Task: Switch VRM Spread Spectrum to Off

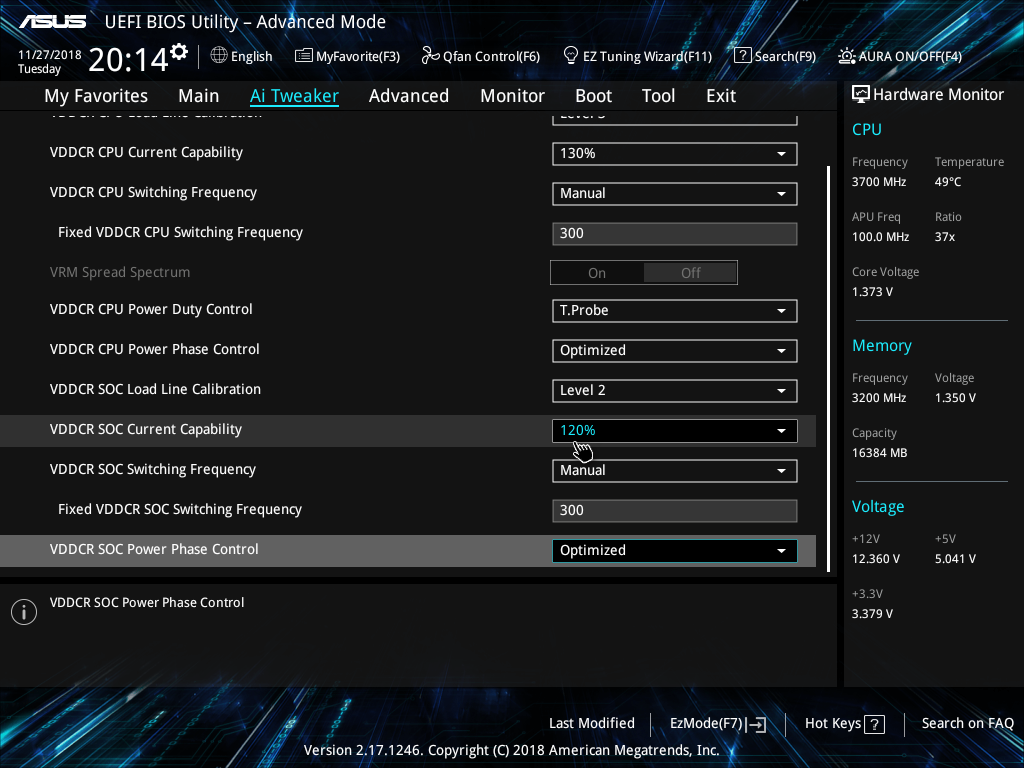Action: [690, 273]
